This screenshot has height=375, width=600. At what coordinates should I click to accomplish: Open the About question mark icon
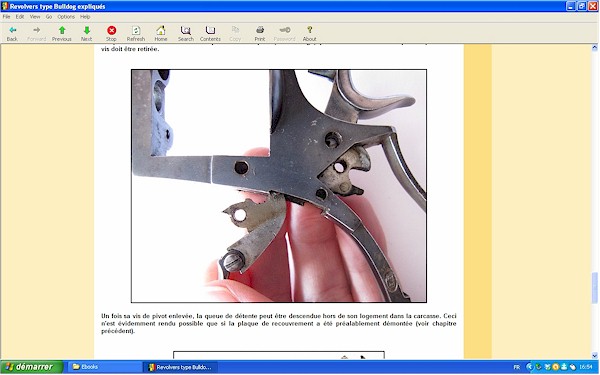coord(310,30)
